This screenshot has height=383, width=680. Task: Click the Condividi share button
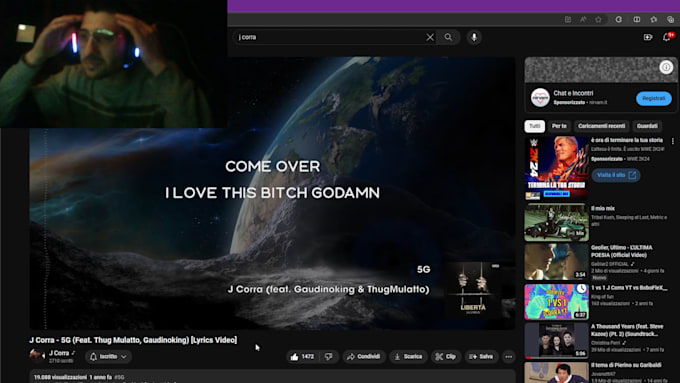pos(363,357)
